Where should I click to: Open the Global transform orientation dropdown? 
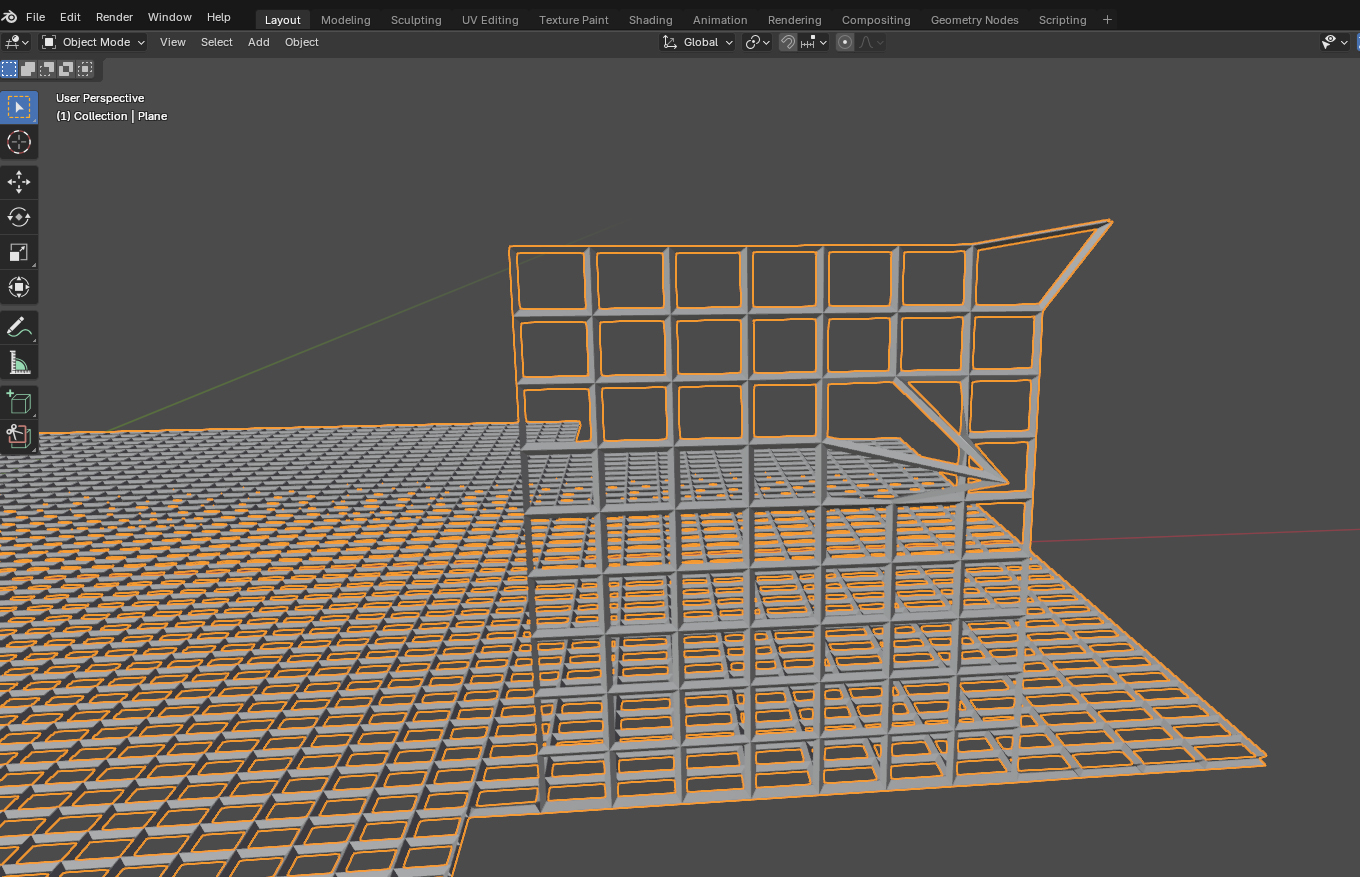tap(698, 42)
